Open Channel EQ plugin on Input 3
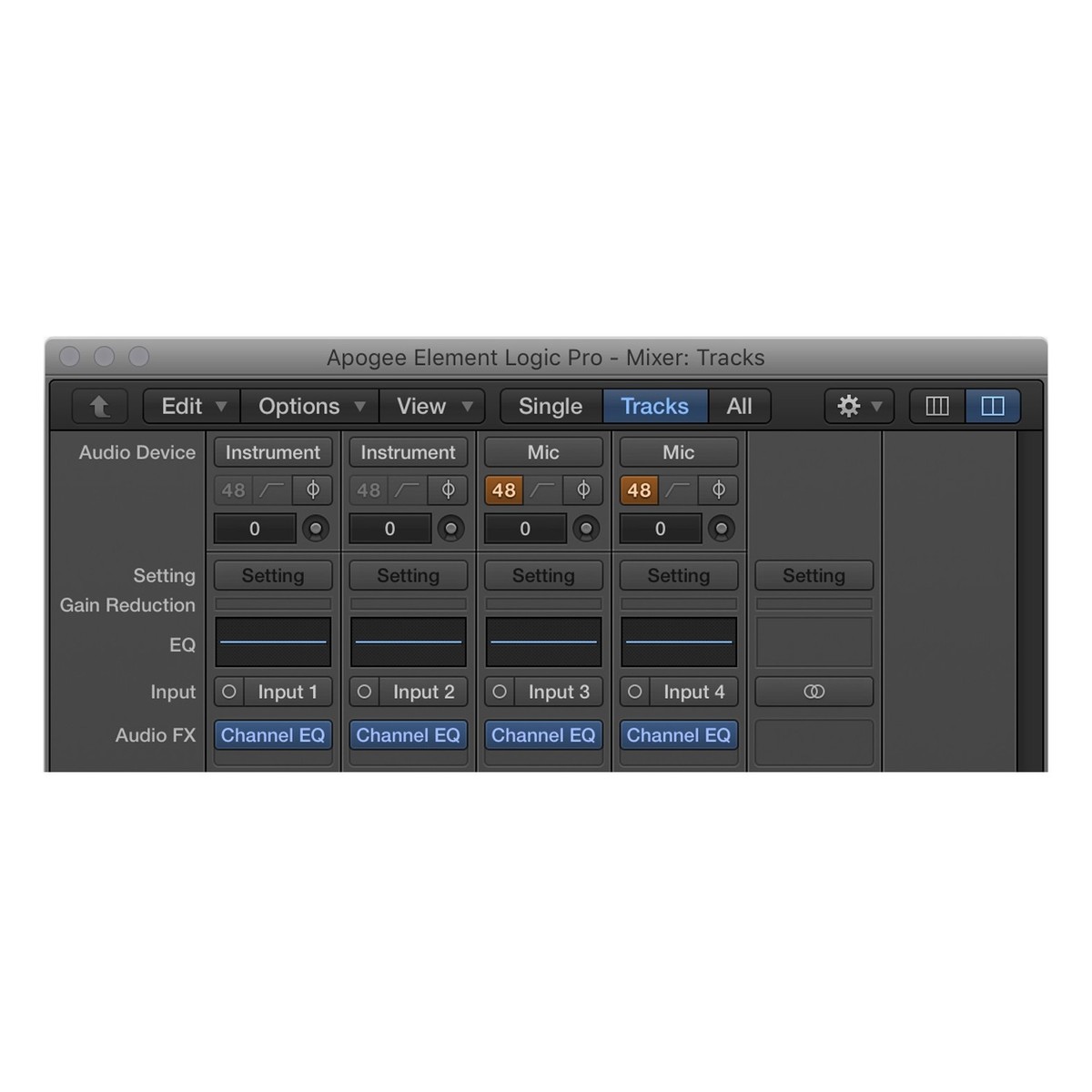Viewport: 1092px width, 1092px height. coord(543,735)
